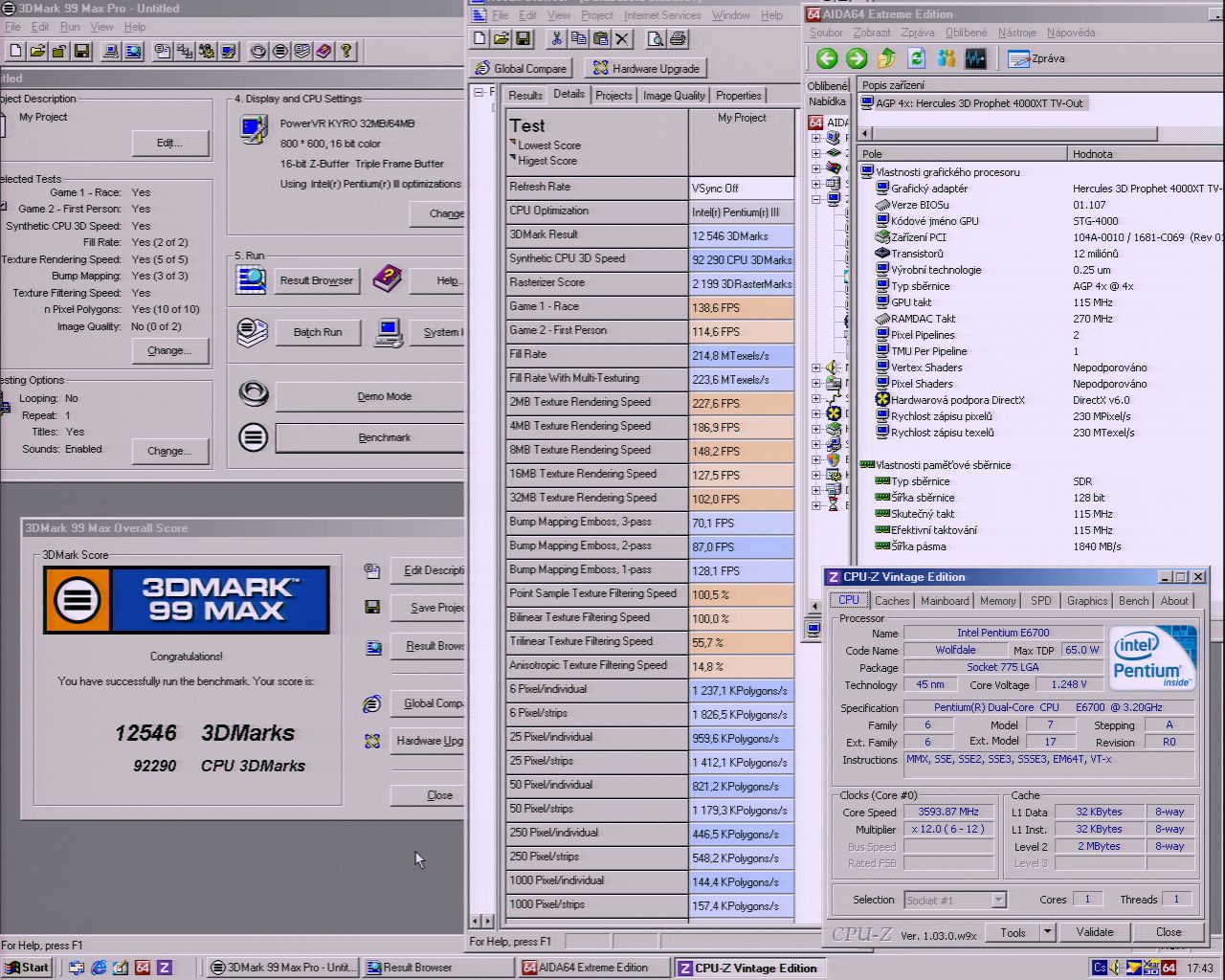1225x980 pixels.
Task: Collapse the expanded minus node in AIDA64 tree
Action: (x=816, y=199)
